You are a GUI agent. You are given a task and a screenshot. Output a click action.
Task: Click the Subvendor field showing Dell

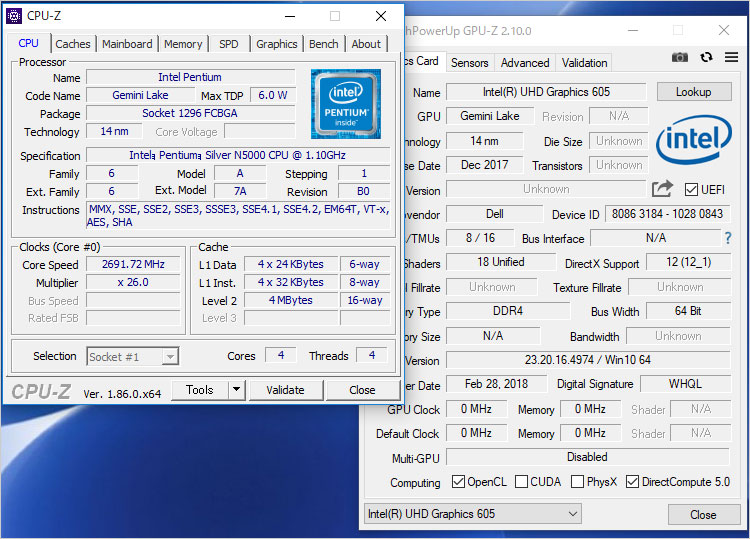pyautogui.click(x=495, y=214)
